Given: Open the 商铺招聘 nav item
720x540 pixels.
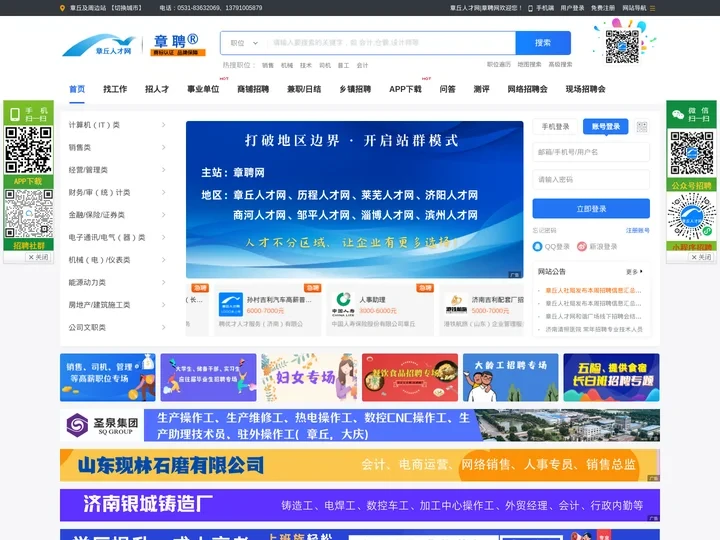Looking at the screenshot, I should [x=253, y=89].
